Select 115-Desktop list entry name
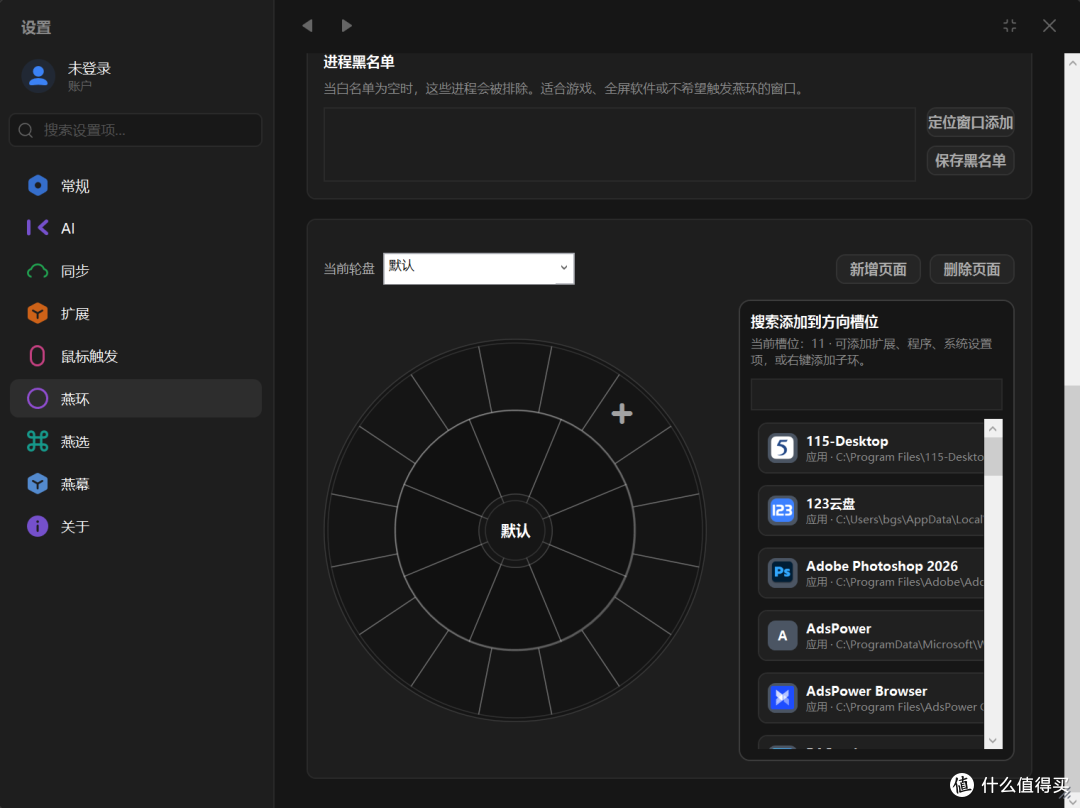The width and height of the screenshot is (1080, 808). 847,441
